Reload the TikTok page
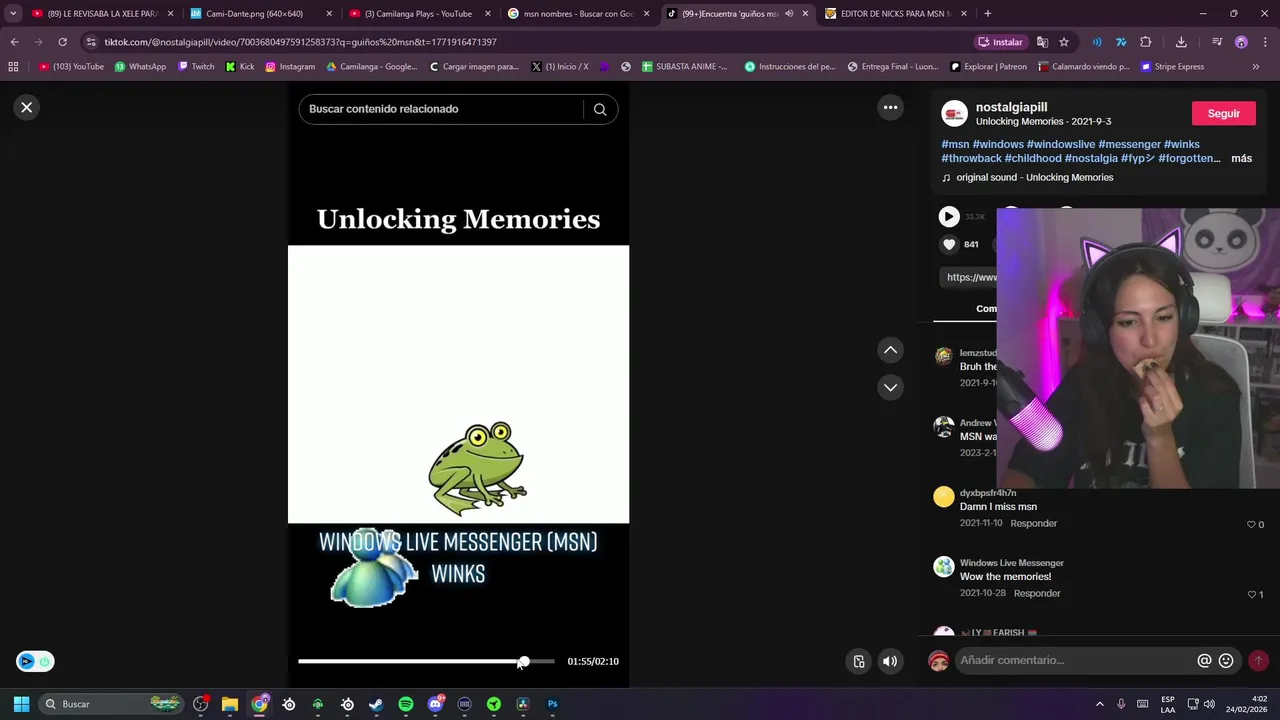 point(62,42)
